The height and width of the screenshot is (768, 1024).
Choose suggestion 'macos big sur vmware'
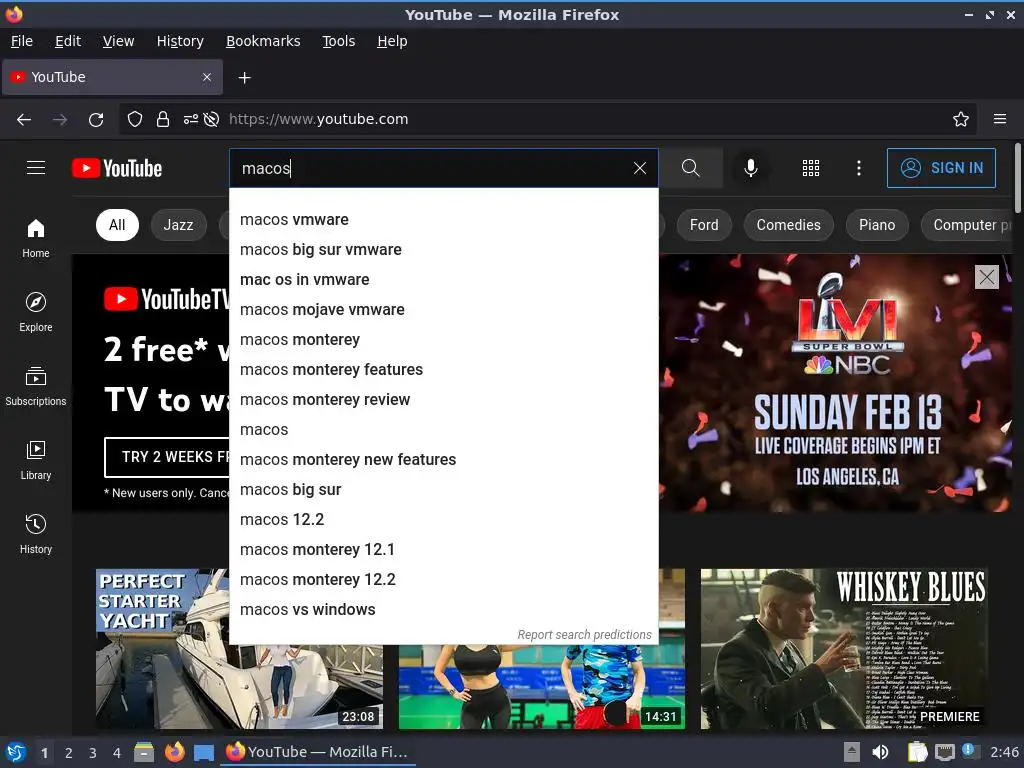click(443, 249)
